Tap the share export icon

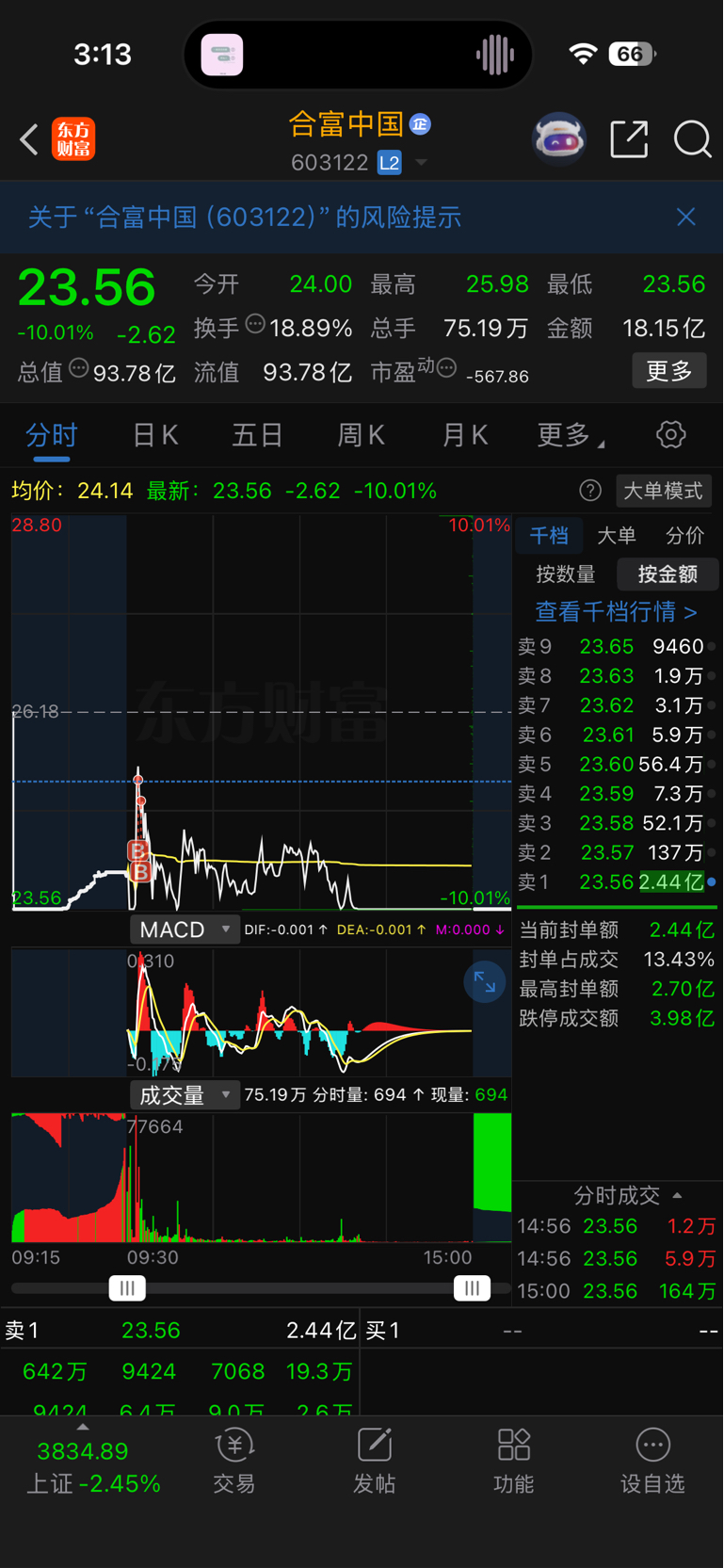(629, 139)
